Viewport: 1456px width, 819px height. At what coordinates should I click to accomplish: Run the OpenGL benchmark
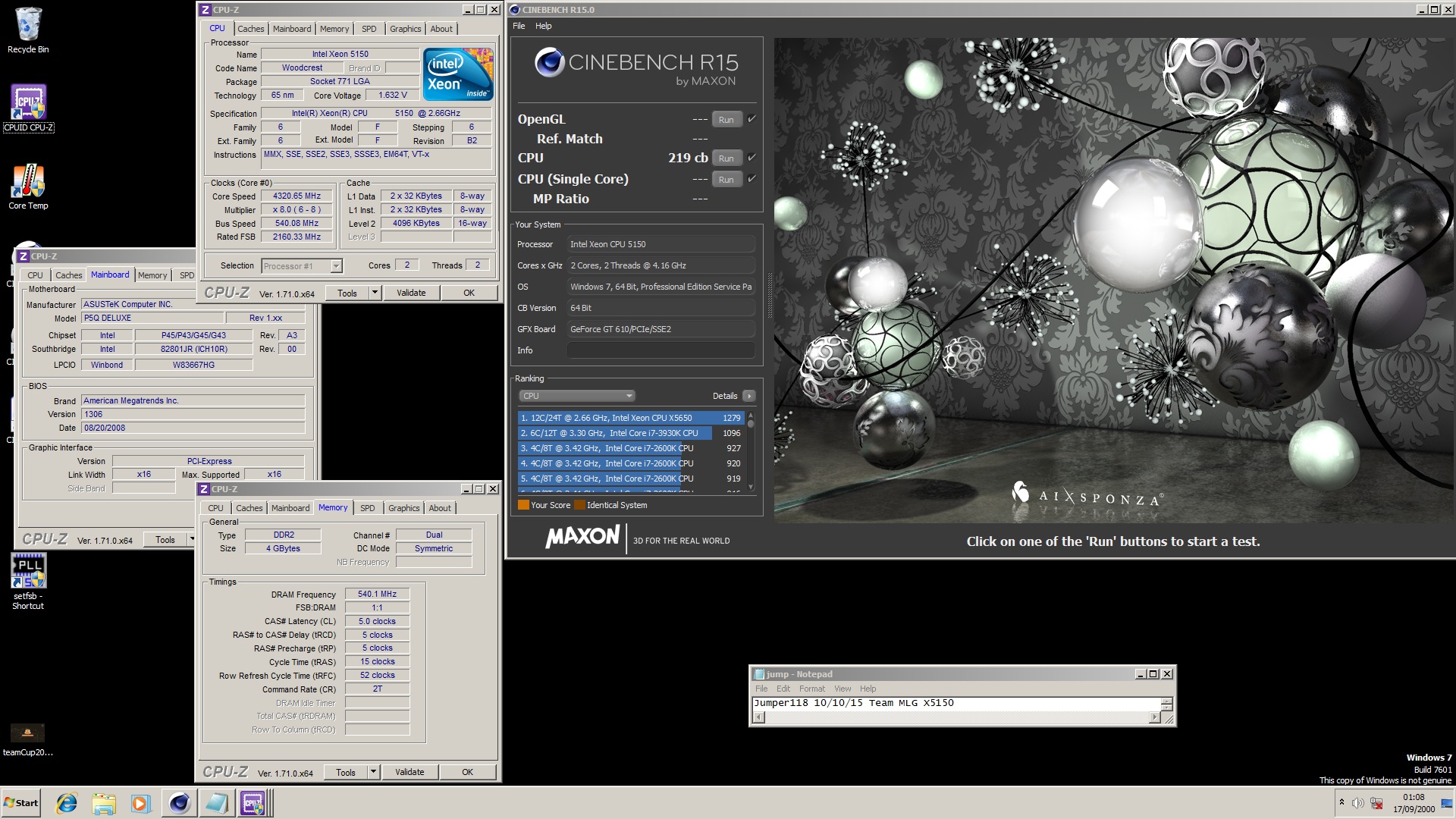point(726,120)
